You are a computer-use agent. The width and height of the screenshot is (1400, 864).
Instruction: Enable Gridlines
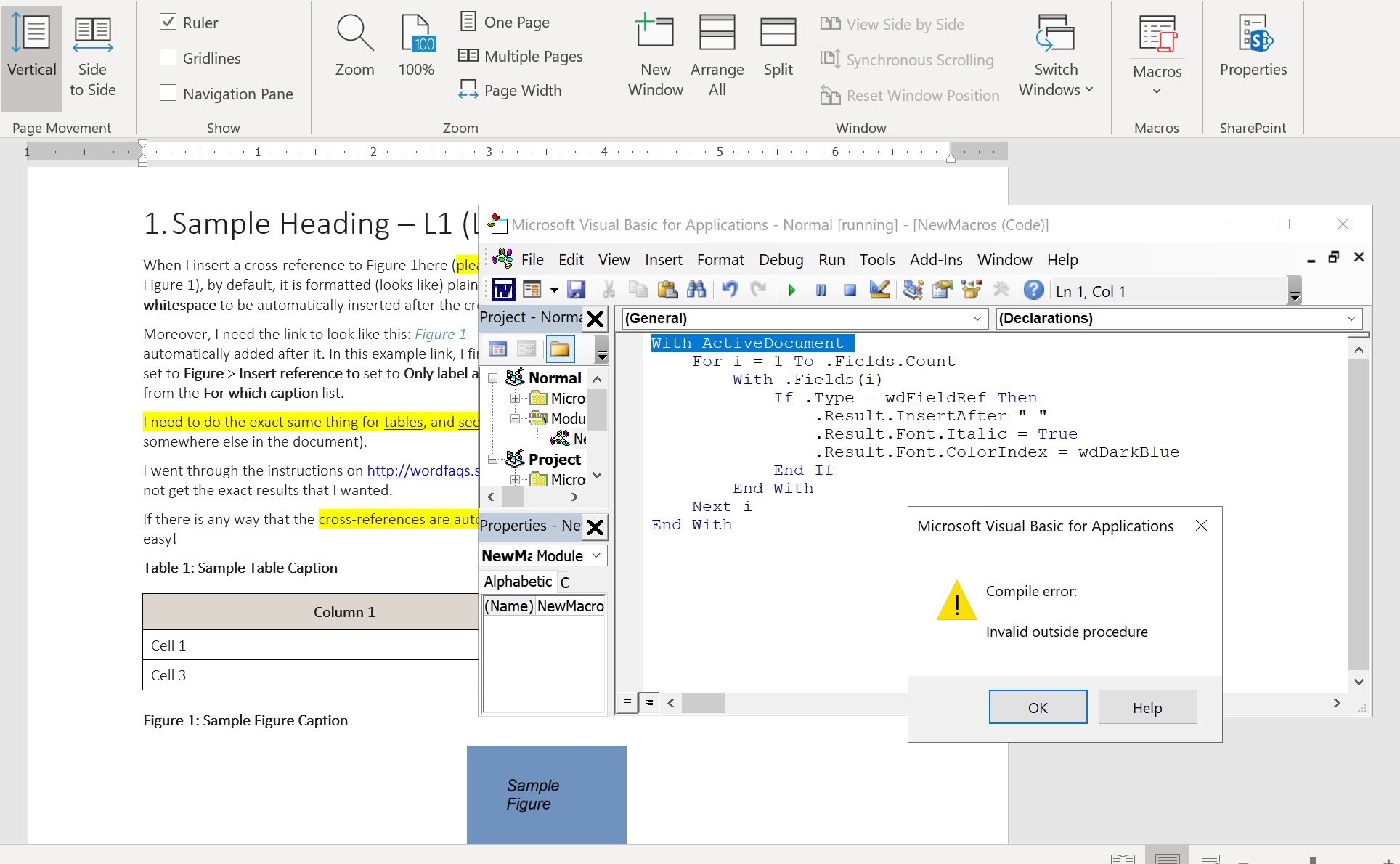click(168, 57)
